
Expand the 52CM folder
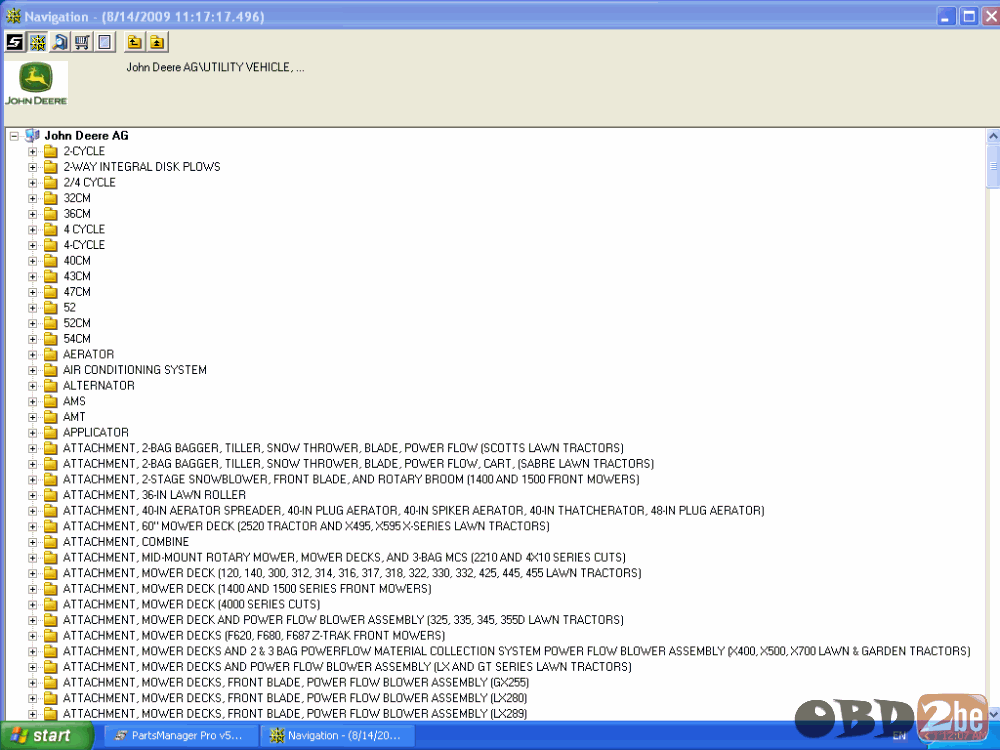[33, 323]
